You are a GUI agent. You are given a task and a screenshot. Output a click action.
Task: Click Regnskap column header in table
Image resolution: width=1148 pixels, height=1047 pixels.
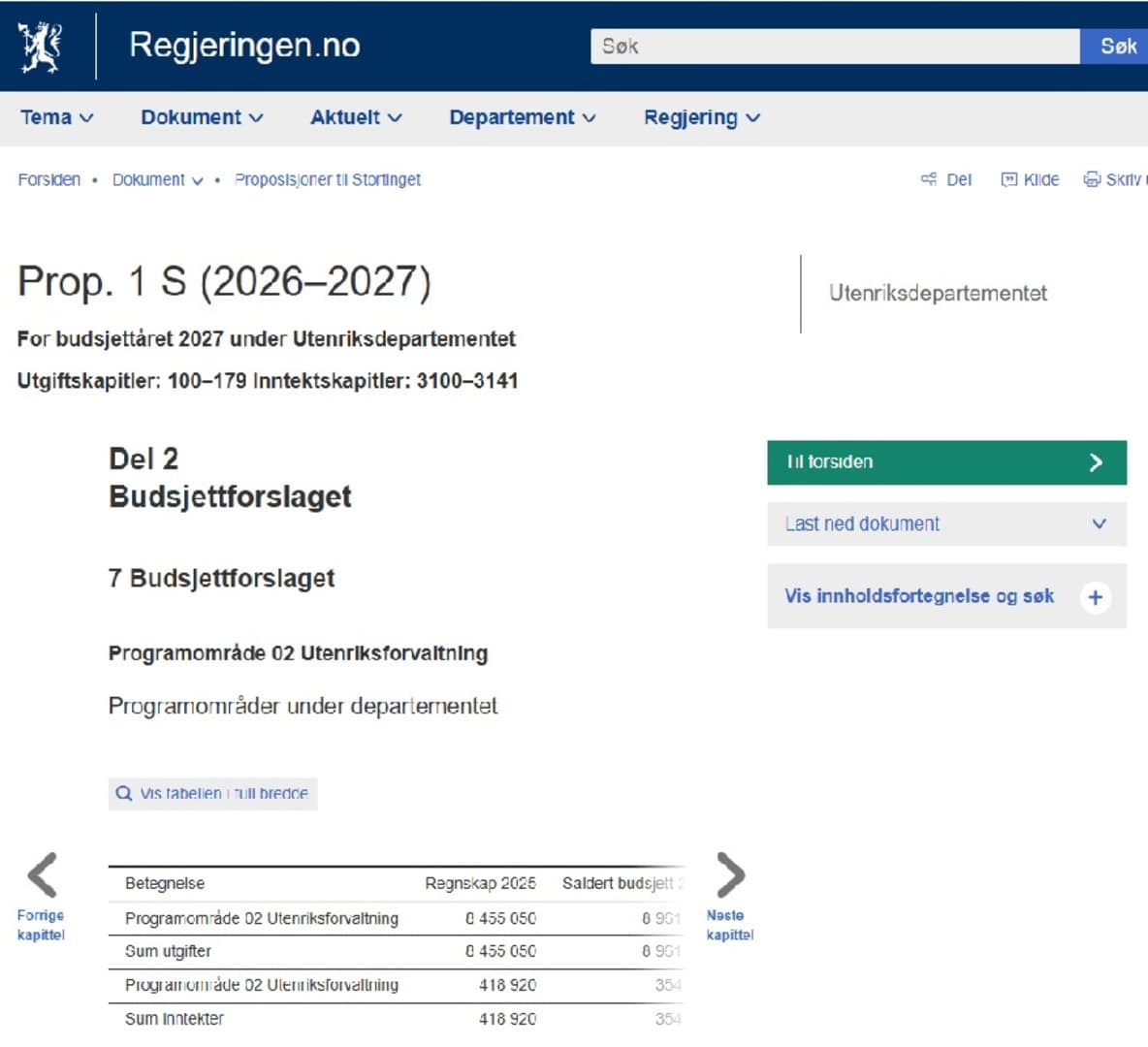(x=480, y=883)
